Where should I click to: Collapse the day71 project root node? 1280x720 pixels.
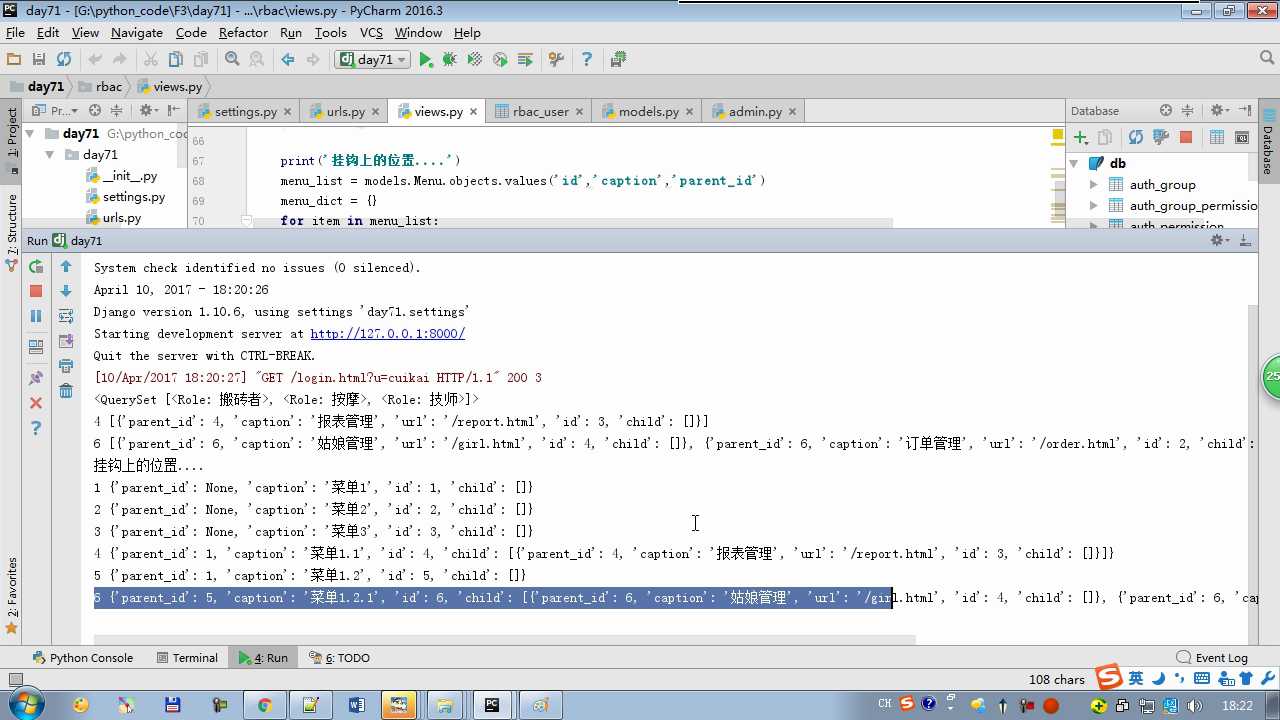coord(29,133)
